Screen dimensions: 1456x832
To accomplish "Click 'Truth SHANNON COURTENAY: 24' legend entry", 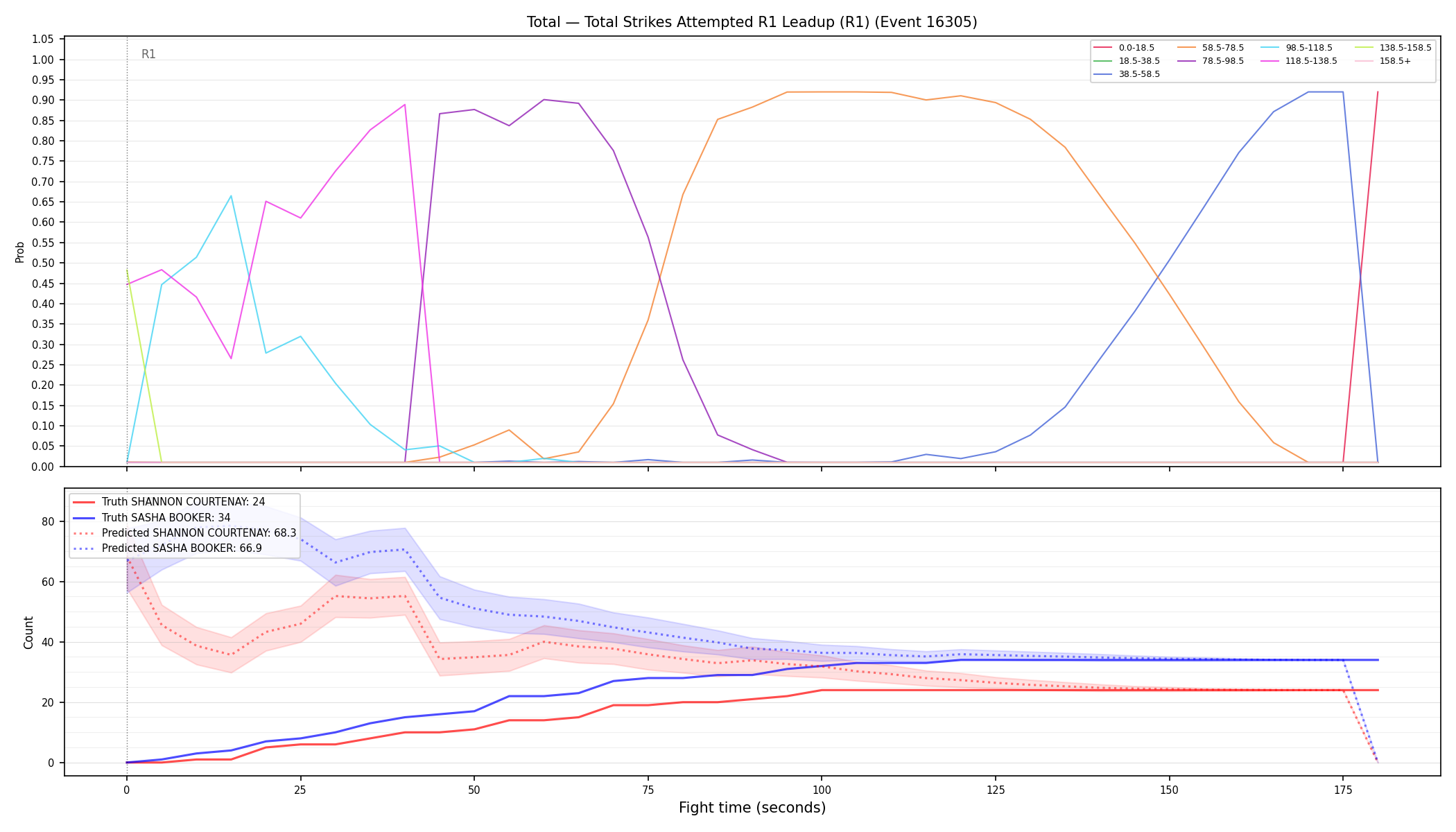I will click(x=183, y=502).
